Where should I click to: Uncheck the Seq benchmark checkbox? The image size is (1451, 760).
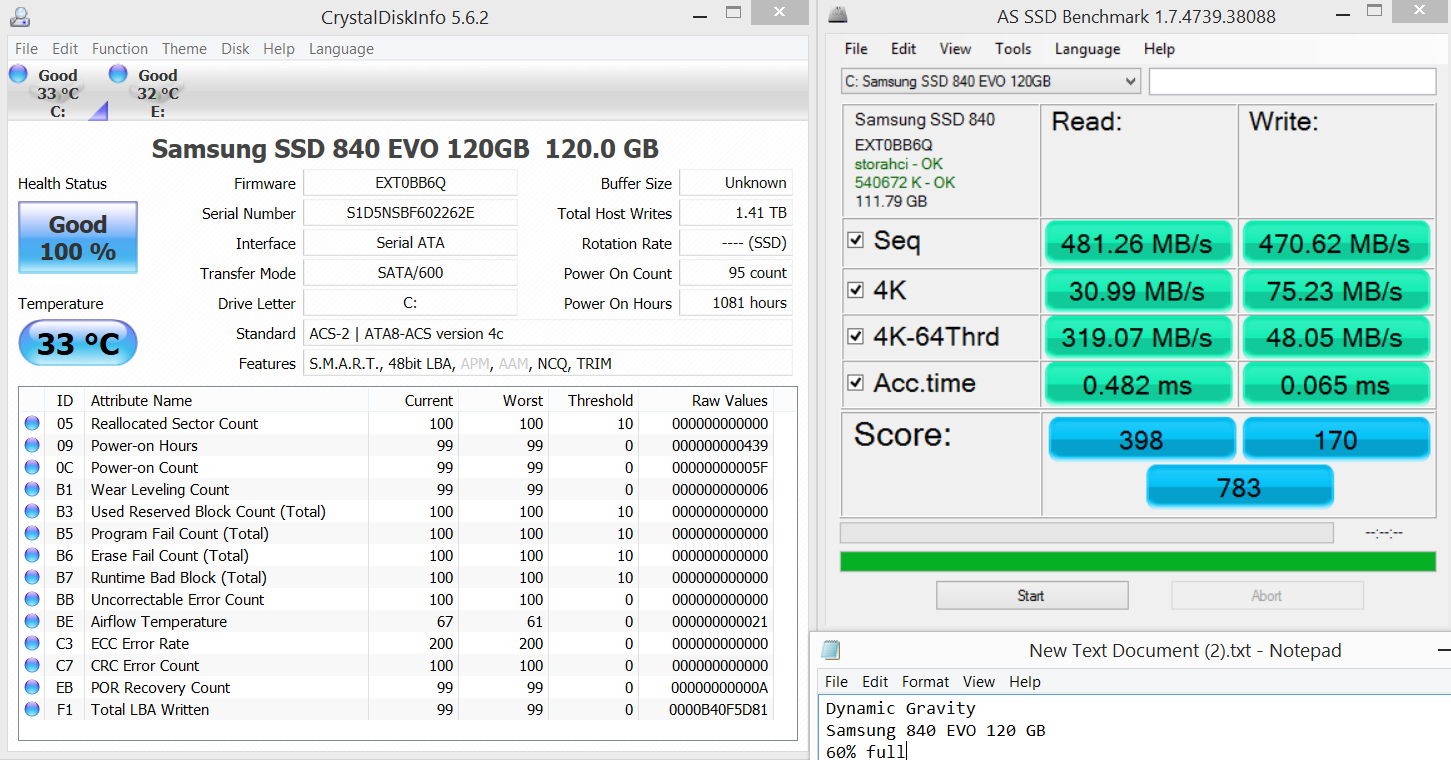[x=856, y=240]
